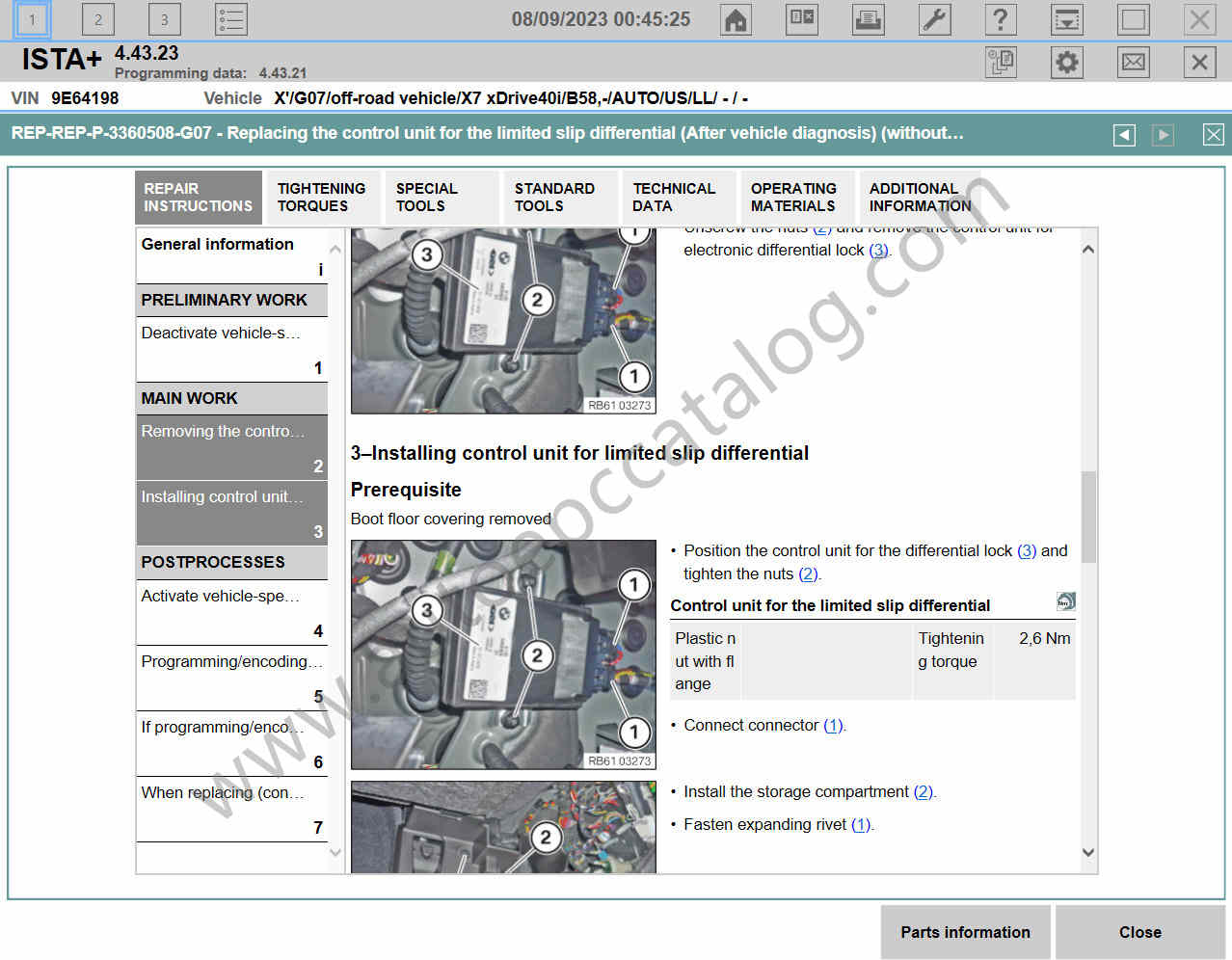Open the help question mark icon
The height and width of the screenshot is (960, 1232).
[1001, 19]
